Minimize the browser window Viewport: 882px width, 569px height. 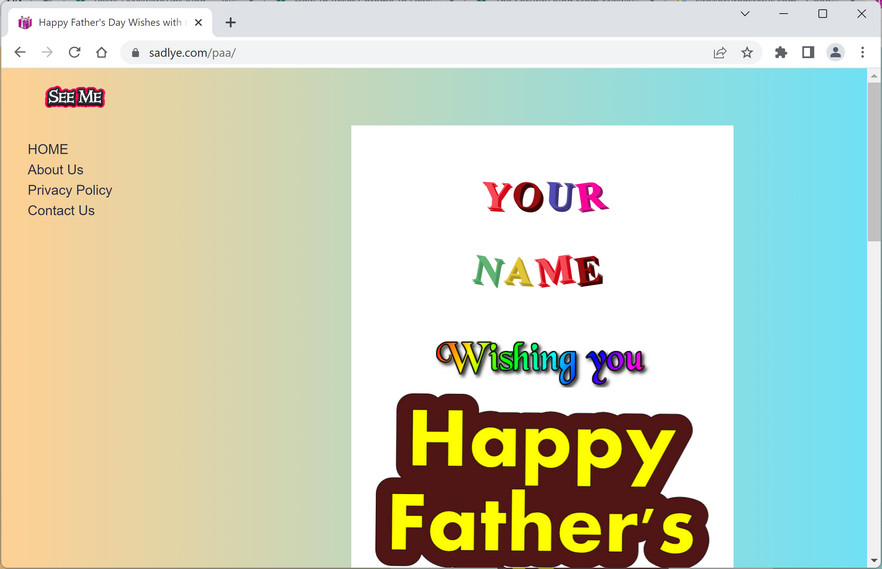click(784, 13)
